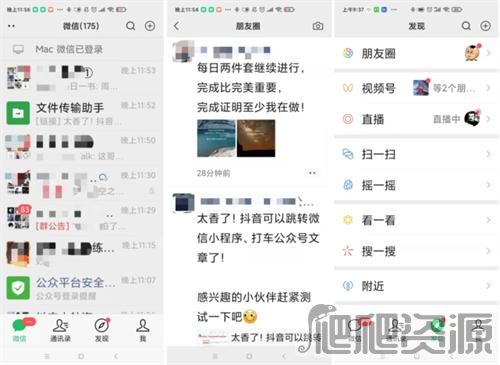Open the 公众平台安全 chat
Image resolution: width=500 pixels, height=365 pixels.
point(82,288)
